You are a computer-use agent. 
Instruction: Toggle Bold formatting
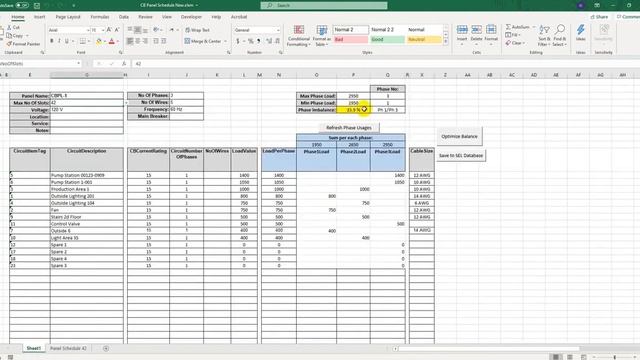coord(52,41)
